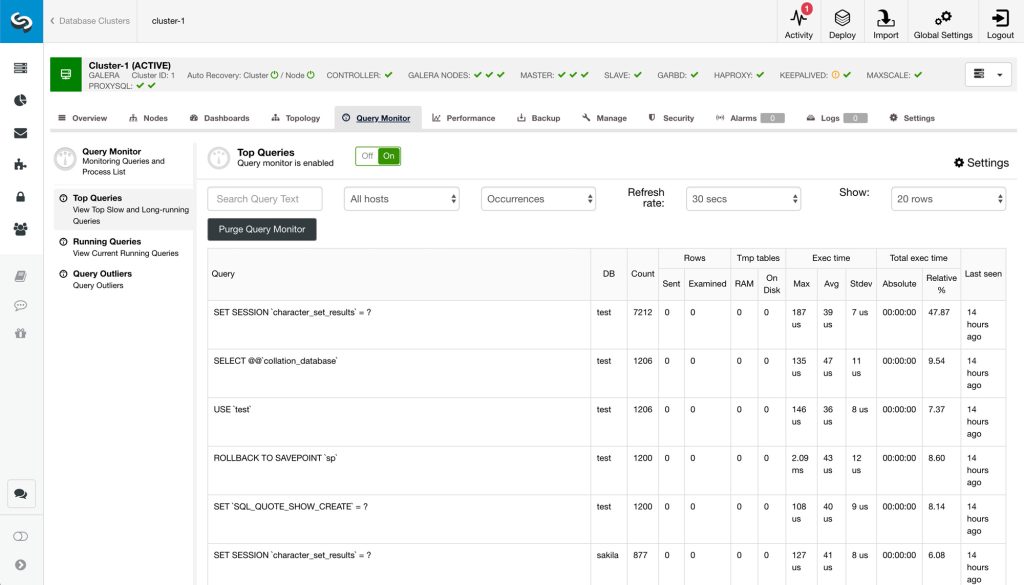The width and height of the screenshot is (1024, 585).
Task: Click the Import icon in top bar
Action: point(885,22)
